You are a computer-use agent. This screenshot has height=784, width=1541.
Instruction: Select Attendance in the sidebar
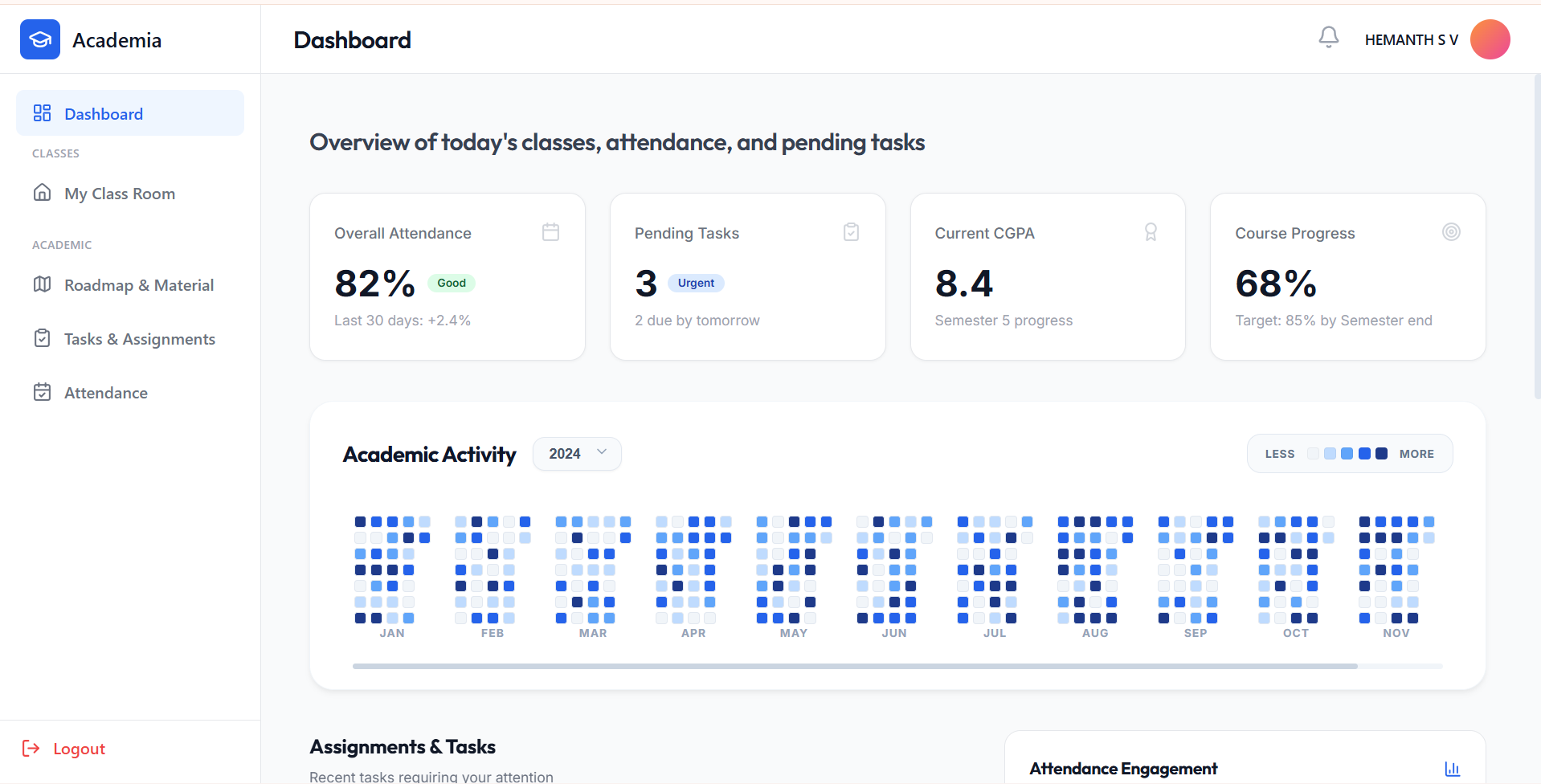tap(105, 393)
